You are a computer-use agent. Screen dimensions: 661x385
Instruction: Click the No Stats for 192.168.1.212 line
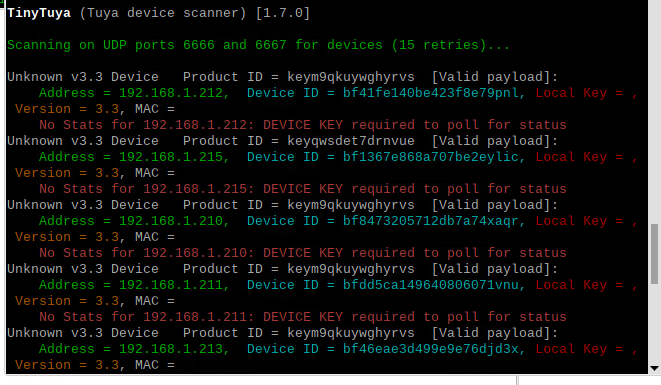[303, 125]
